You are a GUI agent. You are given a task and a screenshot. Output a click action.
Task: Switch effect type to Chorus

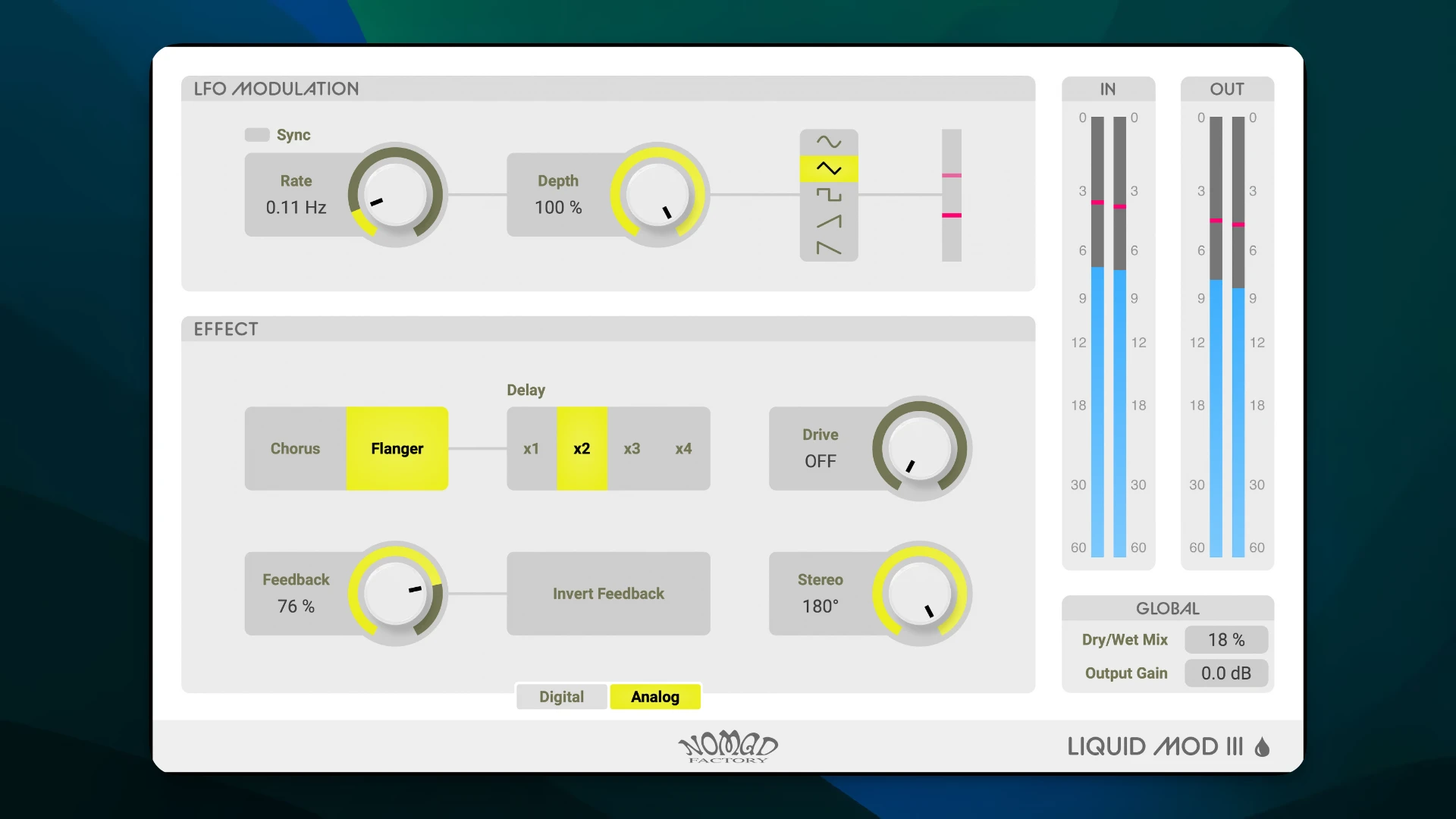pos(296,448)
